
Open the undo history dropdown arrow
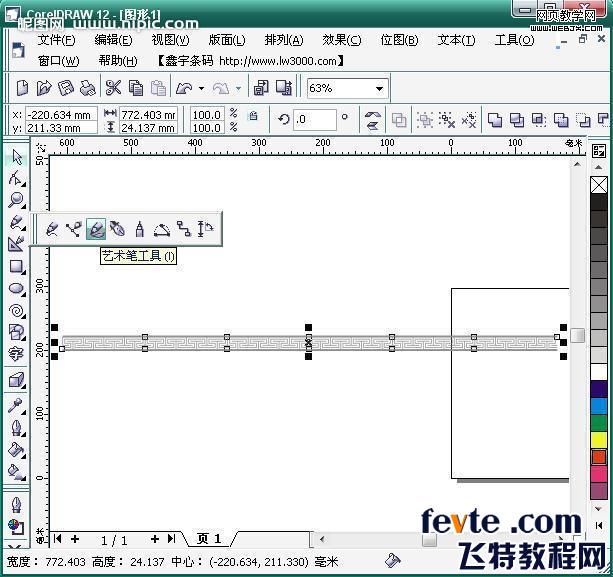click(201, 88)
